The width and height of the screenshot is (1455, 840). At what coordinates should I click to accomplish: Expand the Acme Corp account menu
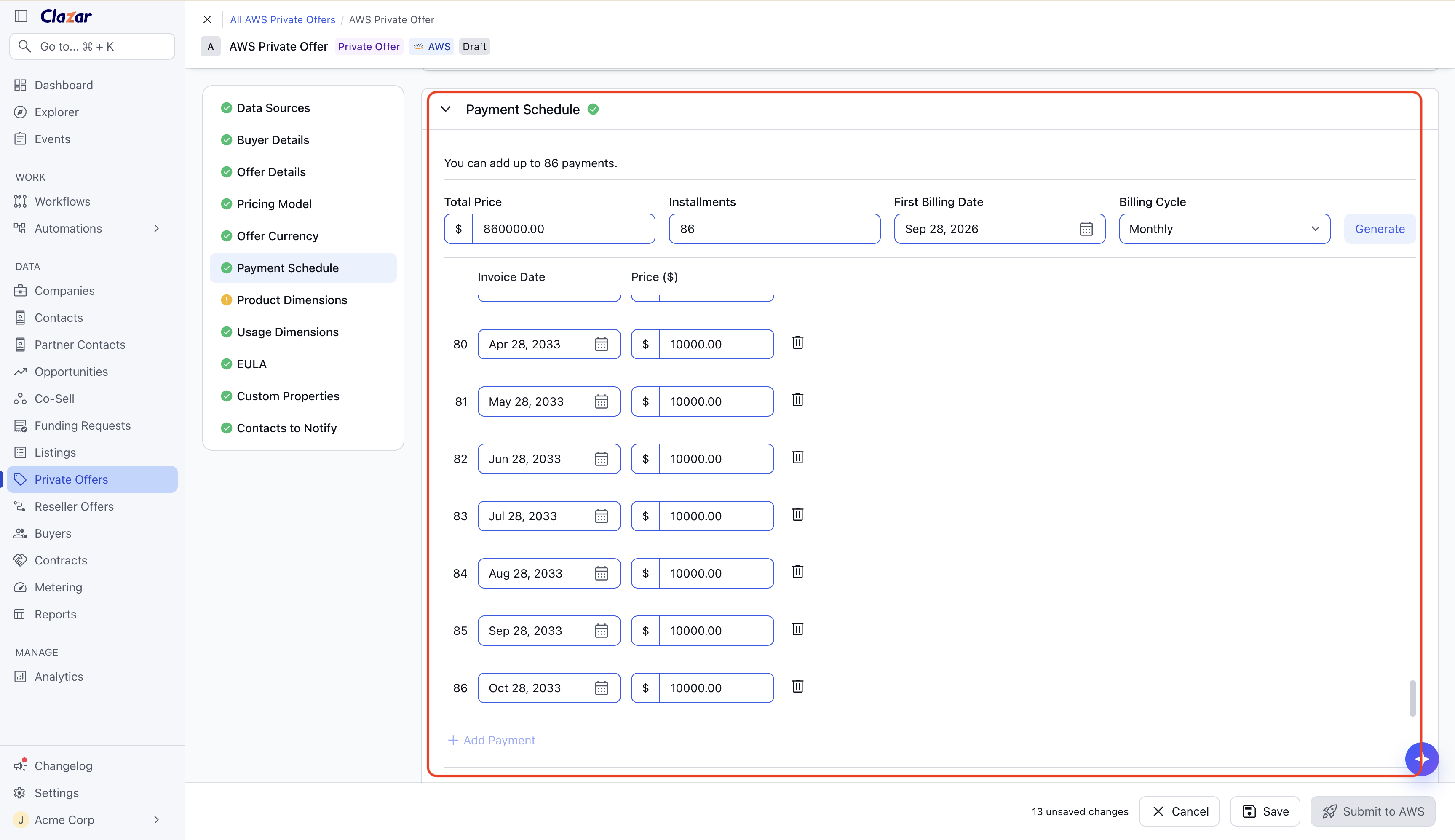156,820
